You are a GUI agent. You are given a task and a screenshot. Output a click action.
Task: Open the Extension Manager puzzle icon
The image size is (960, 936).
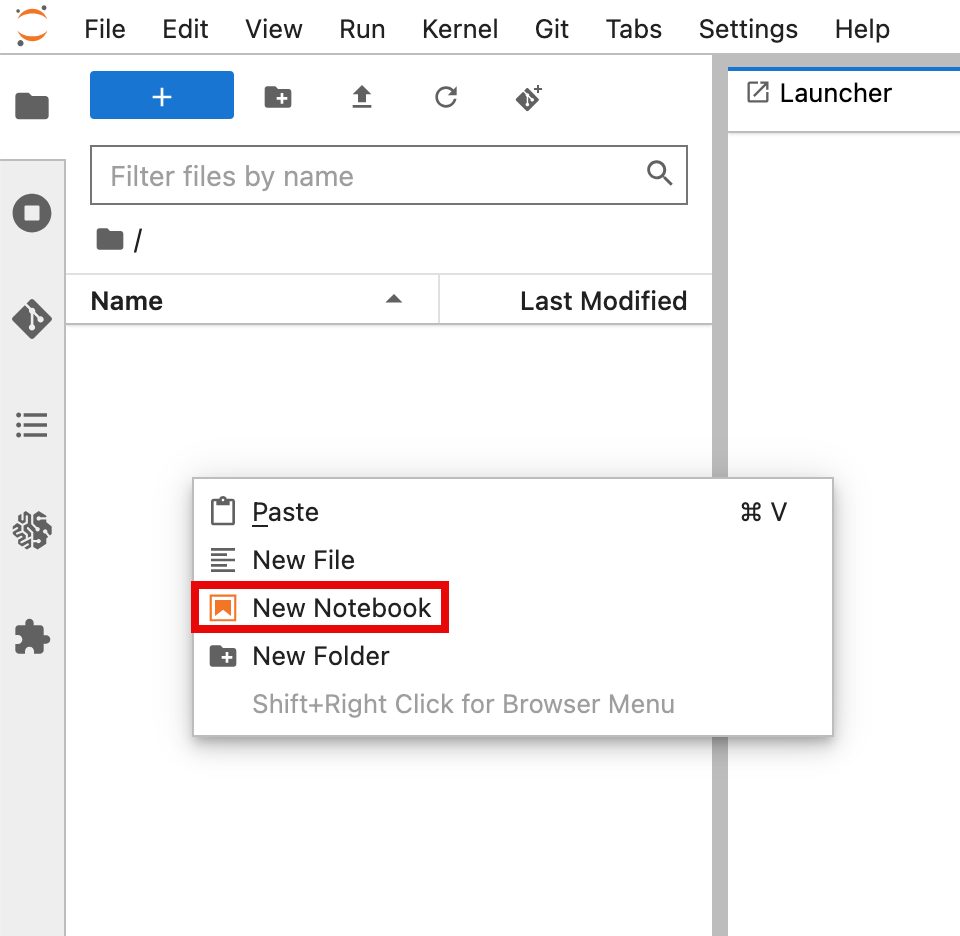point(32,637)
